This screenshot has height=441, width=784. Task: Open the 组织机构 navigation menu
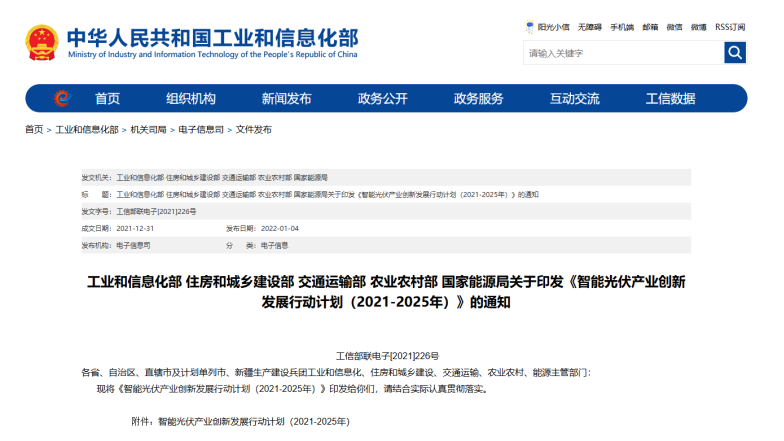[191, 98]
